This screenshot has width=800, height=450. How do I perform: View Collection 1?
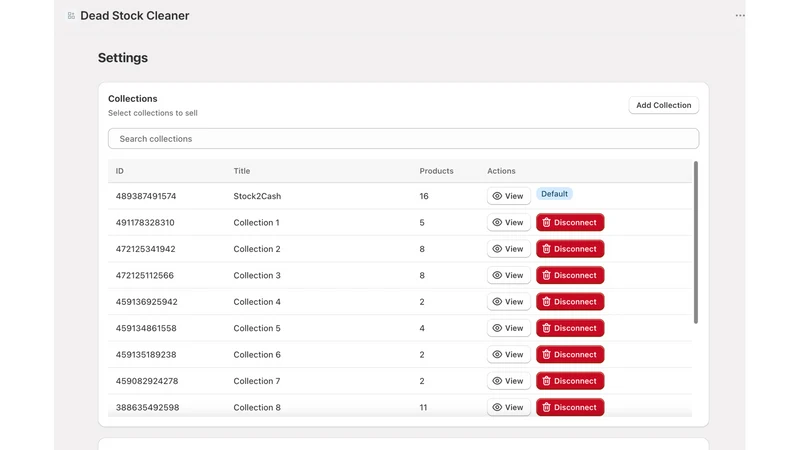point(508,222)
